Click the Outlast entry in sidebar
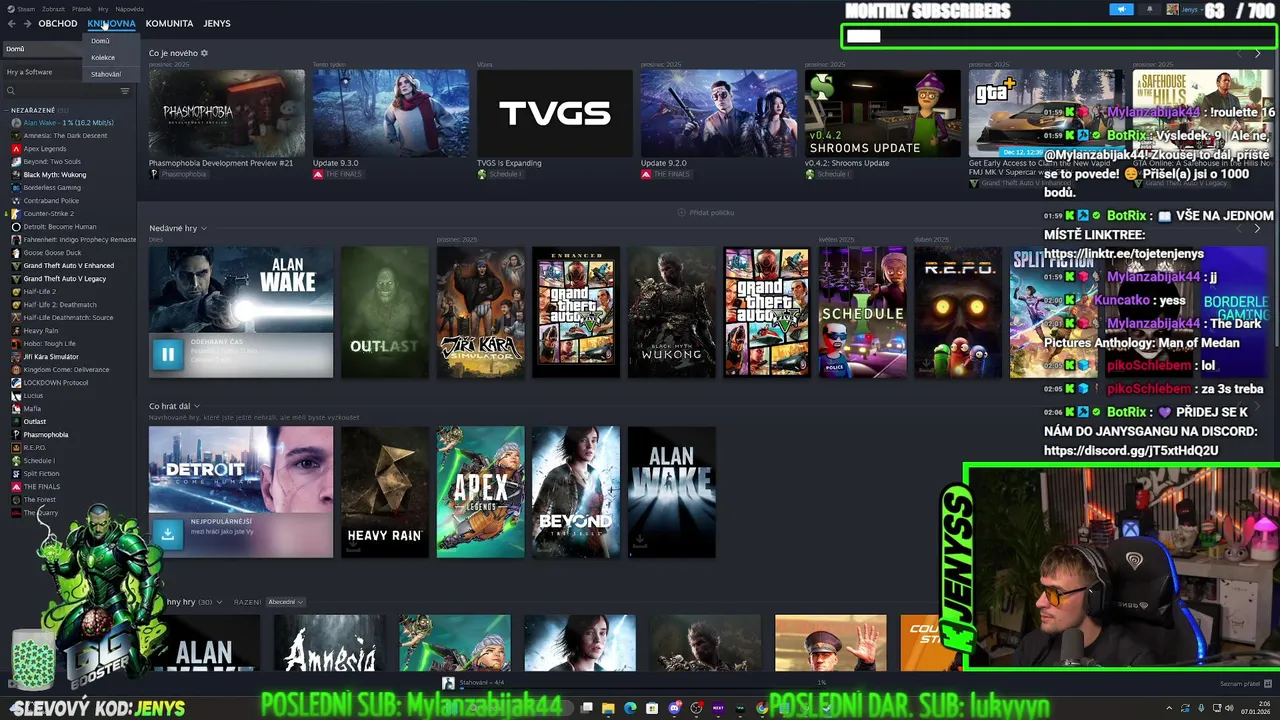 click(35, 421)
